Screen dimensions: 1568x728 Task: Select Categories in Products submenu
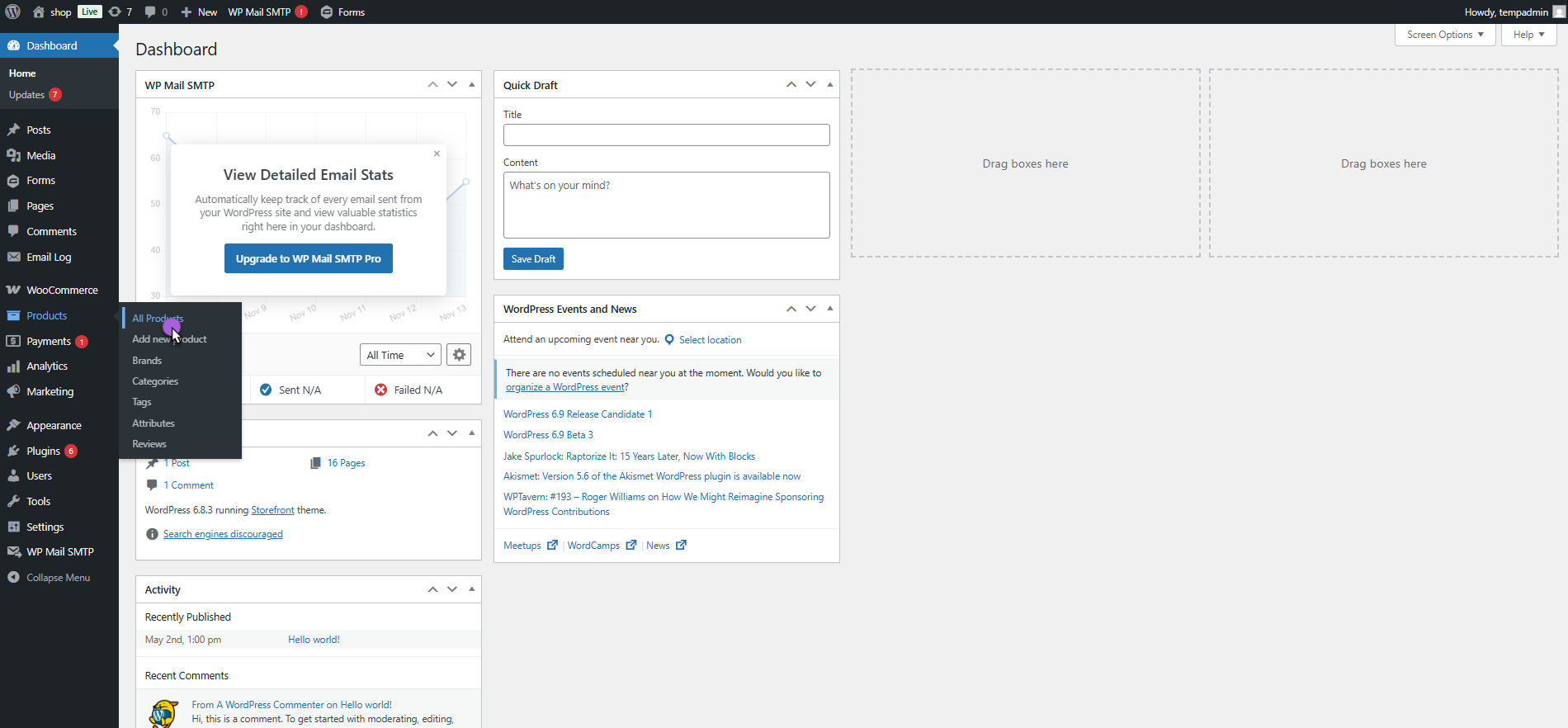point(155,381)
